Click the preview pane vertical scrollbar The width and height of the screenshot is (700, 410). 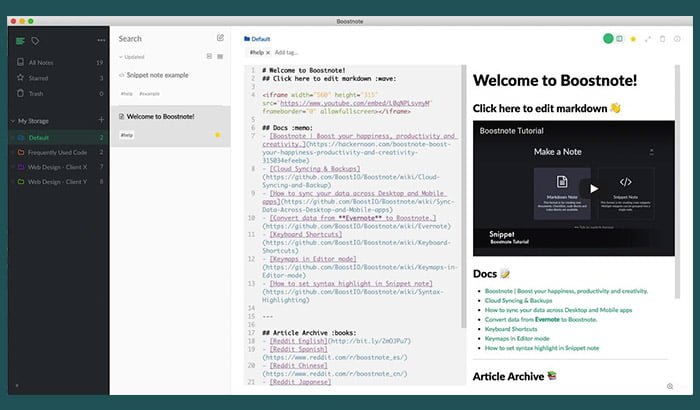tap(677, 181)
